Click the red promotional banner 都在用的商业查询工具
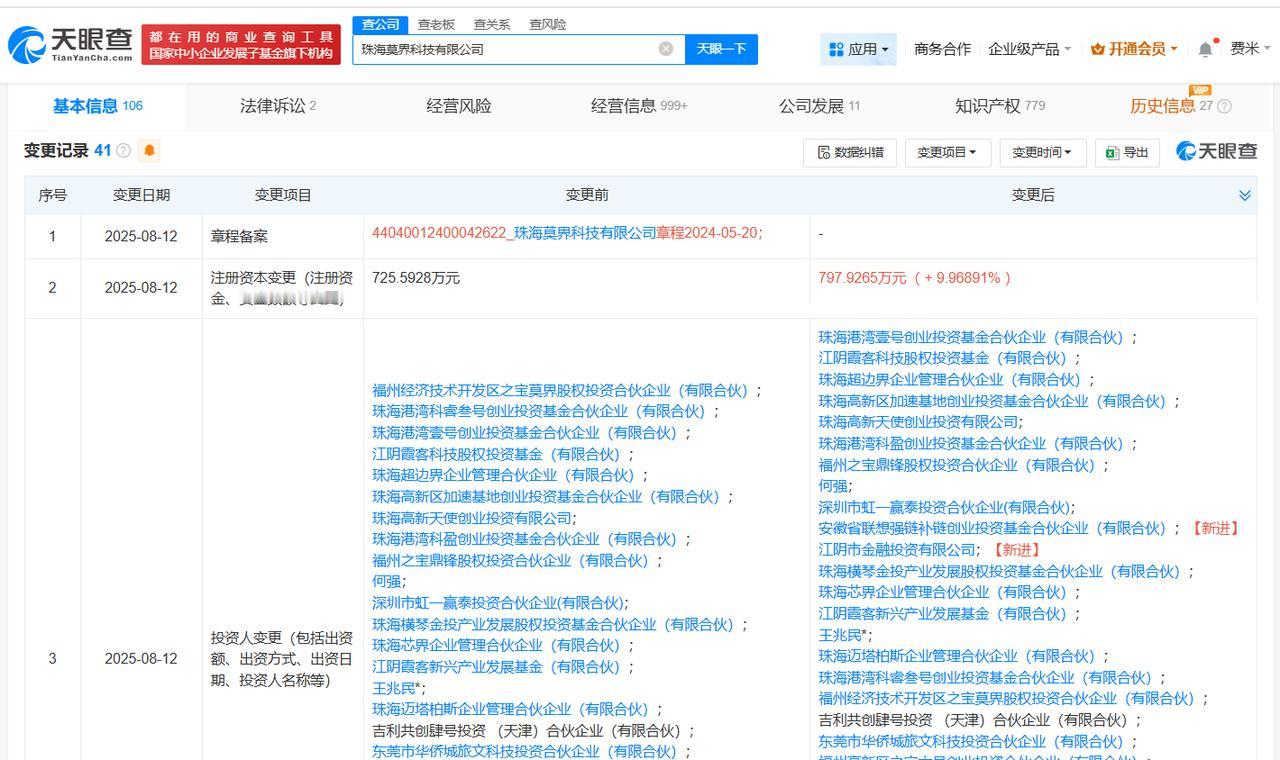The image size is (1280, 760). [x=241, y=45]
